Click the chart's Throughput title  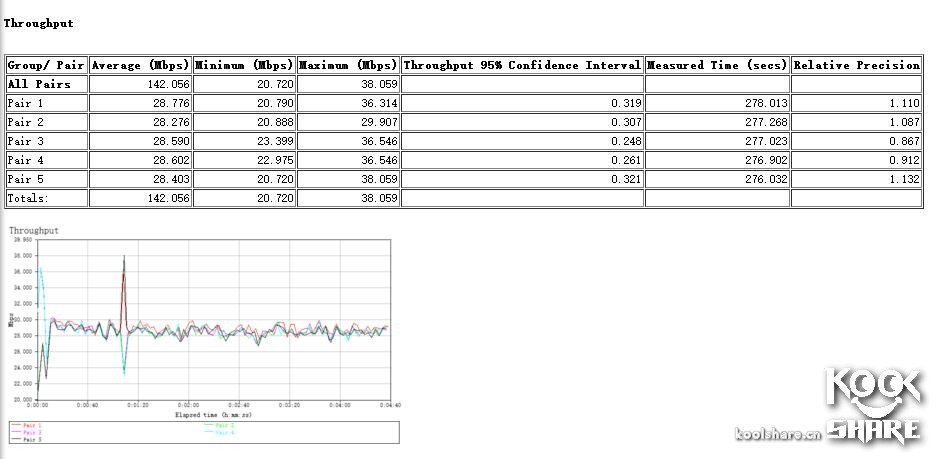pyautogui.click(x=33, y=230)
